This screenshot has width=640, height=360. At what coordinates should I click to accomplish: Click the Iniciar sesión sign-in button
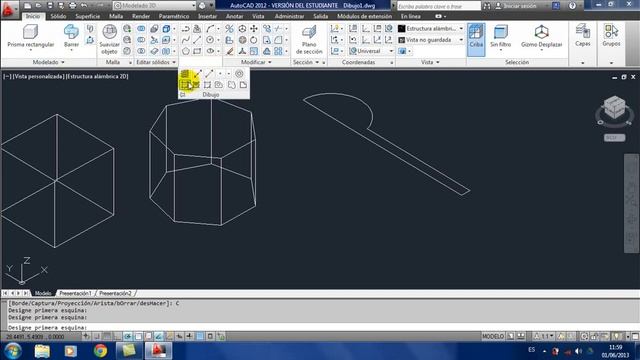click(516, 6)
